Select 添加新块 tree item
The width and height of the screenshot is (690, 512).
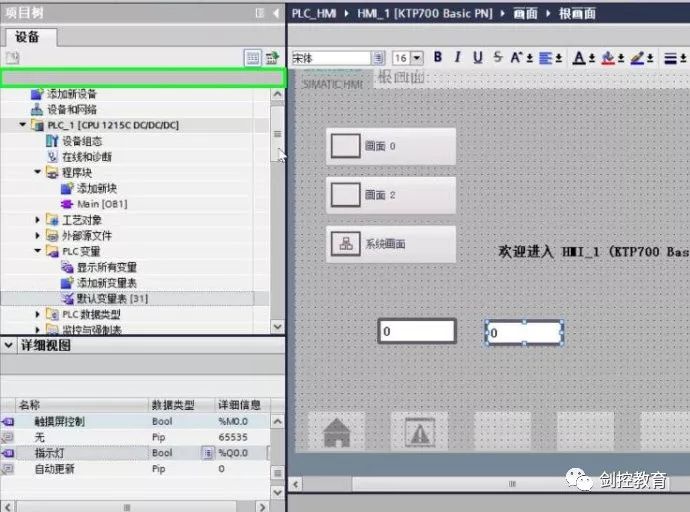pyautogui.click(x=97, y=189)
